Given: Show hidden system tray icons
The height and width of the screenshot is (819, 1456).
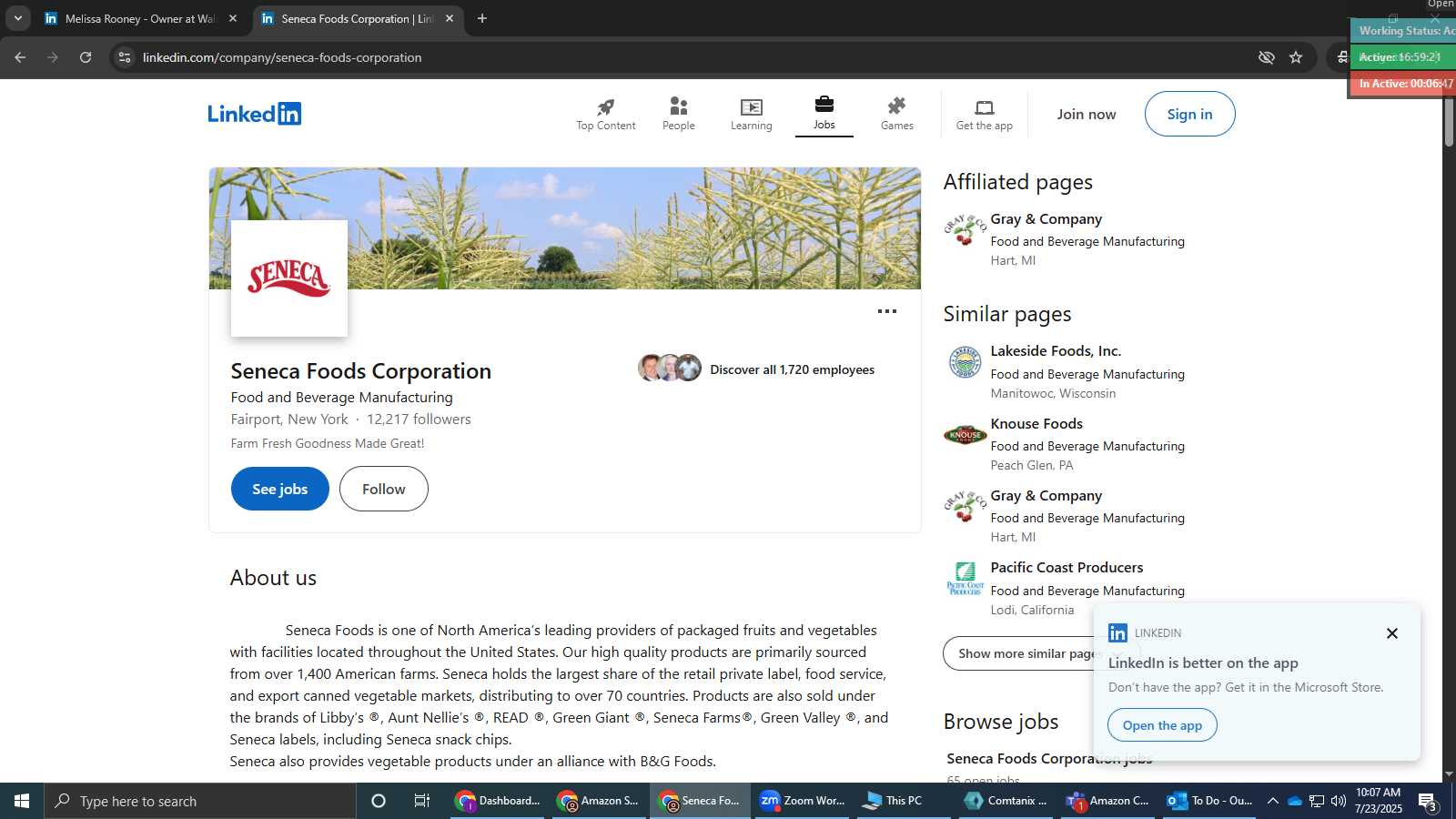Looking at the screenshot, I should pos(1273,801).
